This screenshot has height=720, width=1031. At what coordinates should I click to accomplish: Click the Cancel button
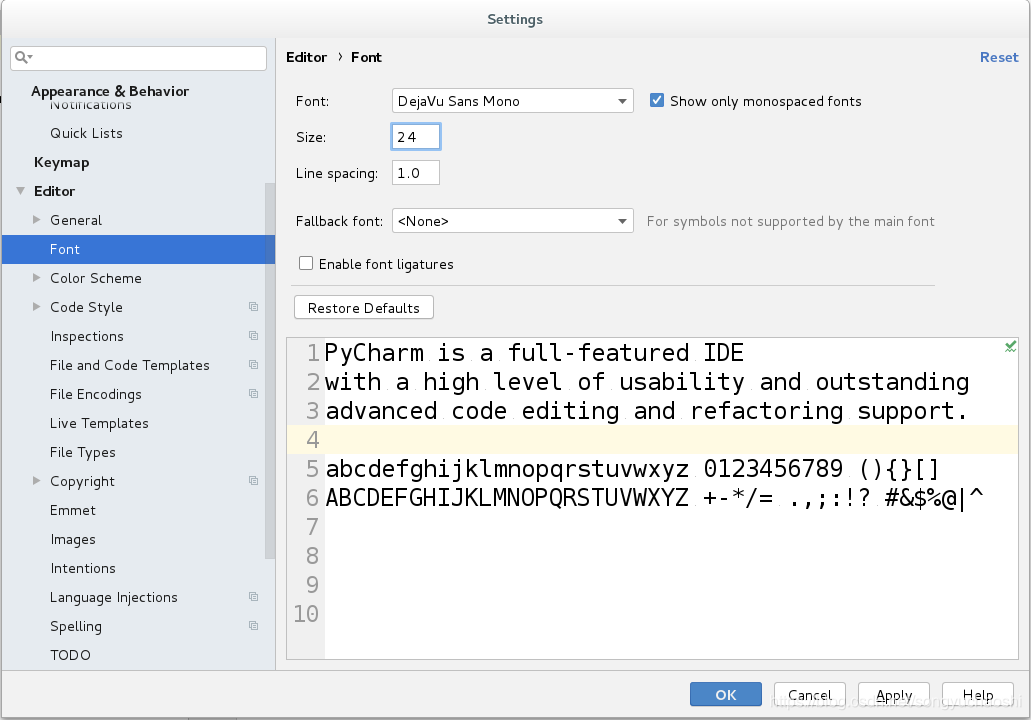(810, 694)
